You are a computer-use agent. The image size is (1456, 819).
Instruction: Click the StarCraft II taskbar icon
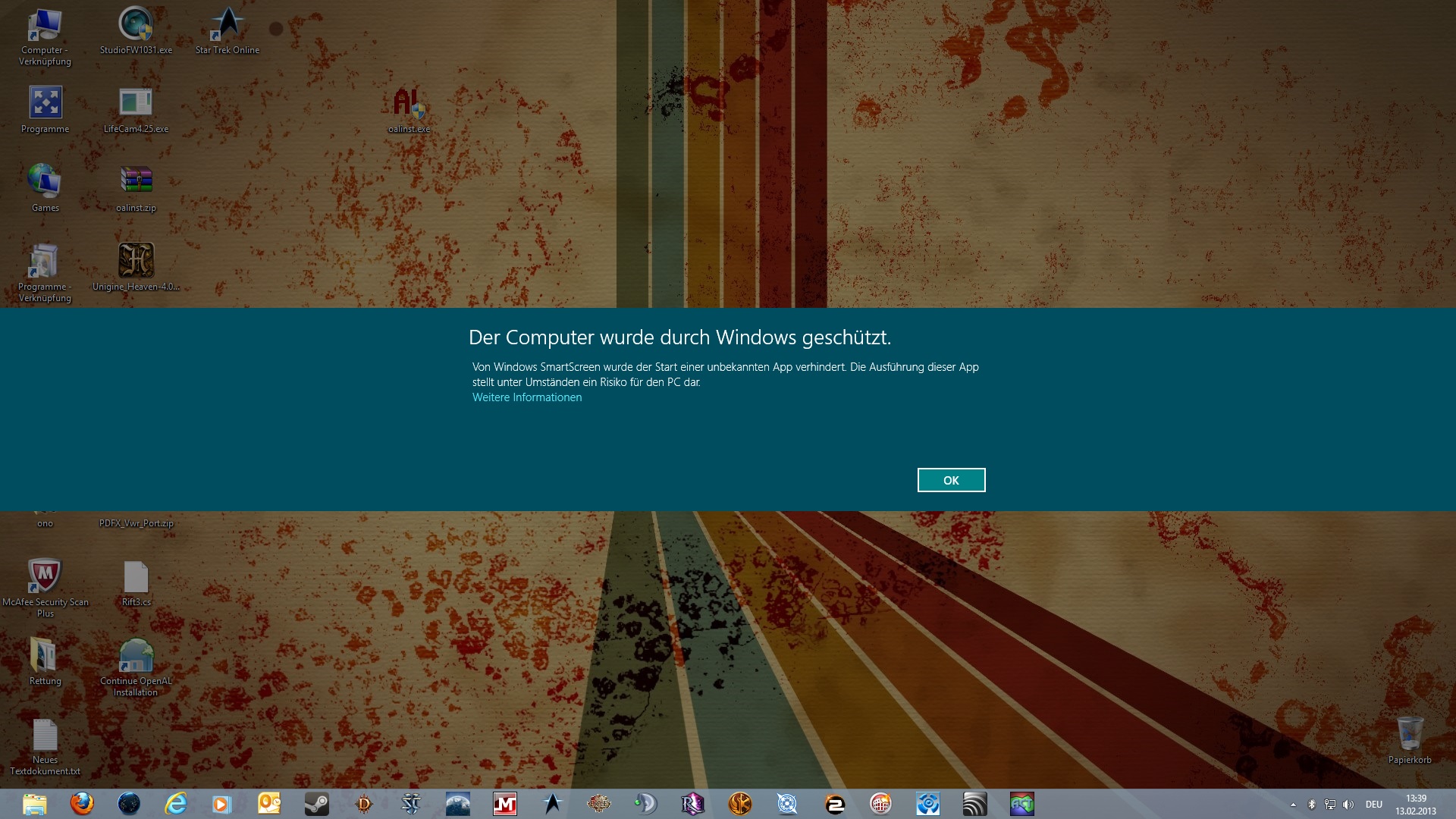pyautogui.click(x=411, y=804)
